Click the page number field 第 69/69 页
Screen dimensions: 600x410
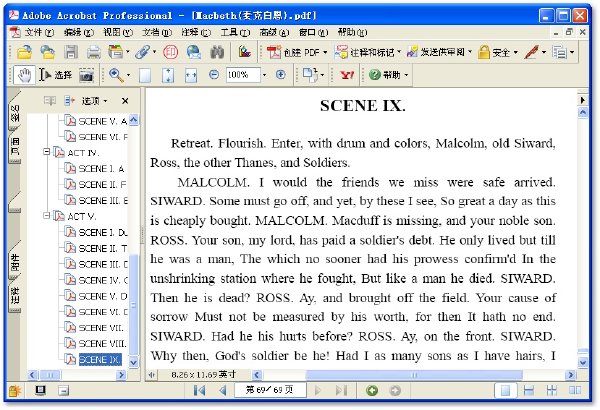click(x=270, y=390)
